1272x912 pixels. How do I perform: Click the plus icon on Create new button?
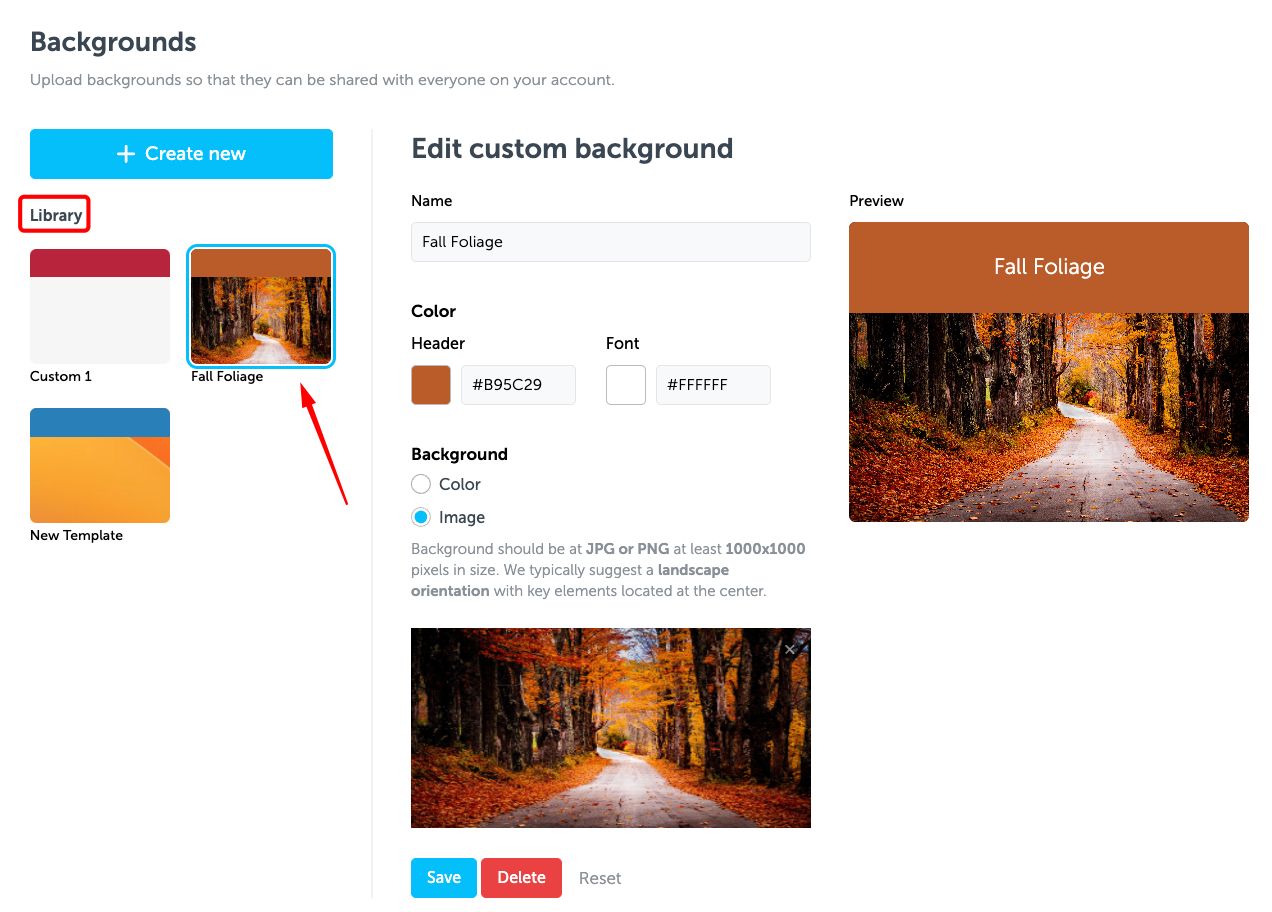125,153
